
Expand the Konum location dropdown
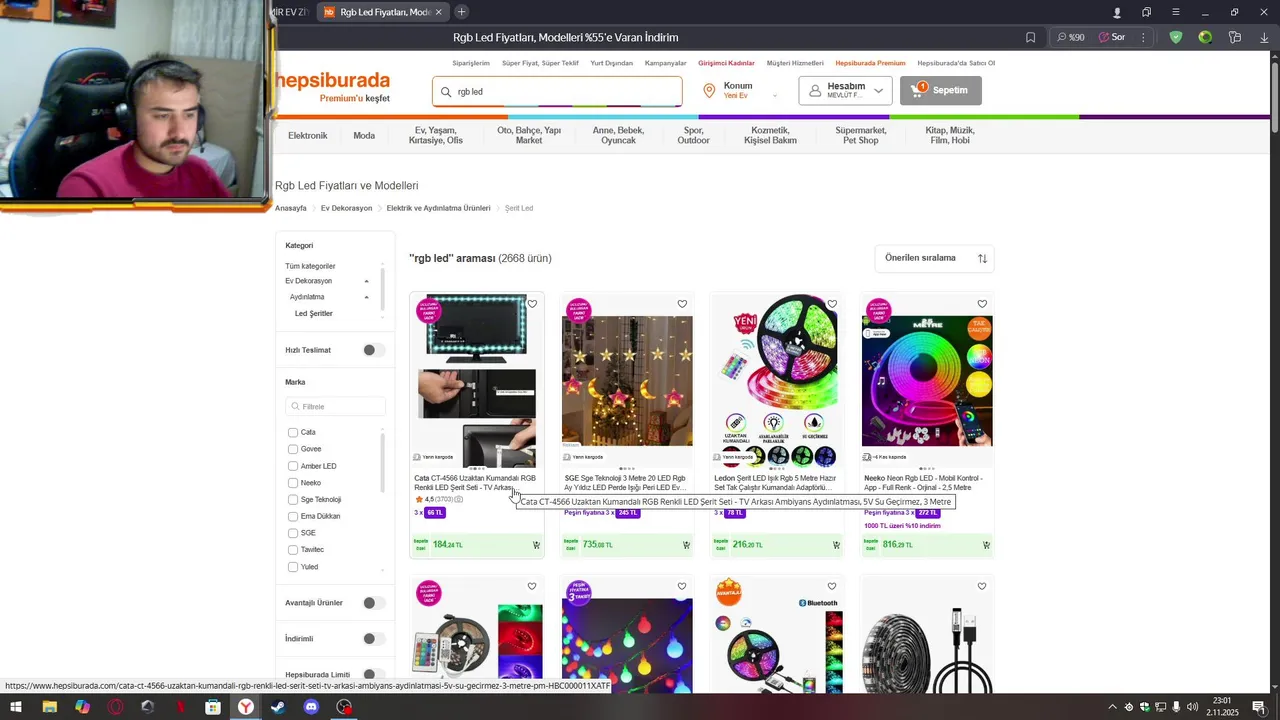[x=774, y=95]
